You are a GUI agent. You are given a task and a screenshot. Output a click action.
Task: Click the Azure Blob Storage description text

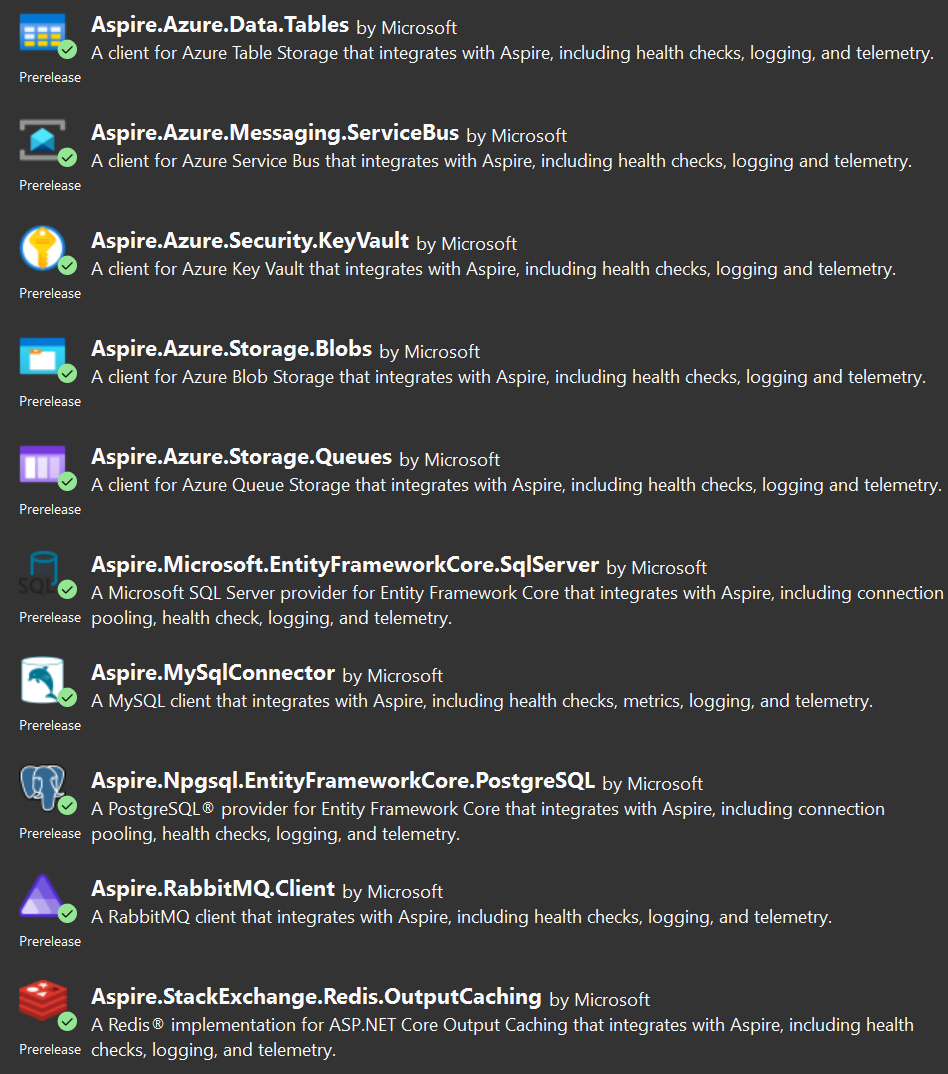click(508, 377)
